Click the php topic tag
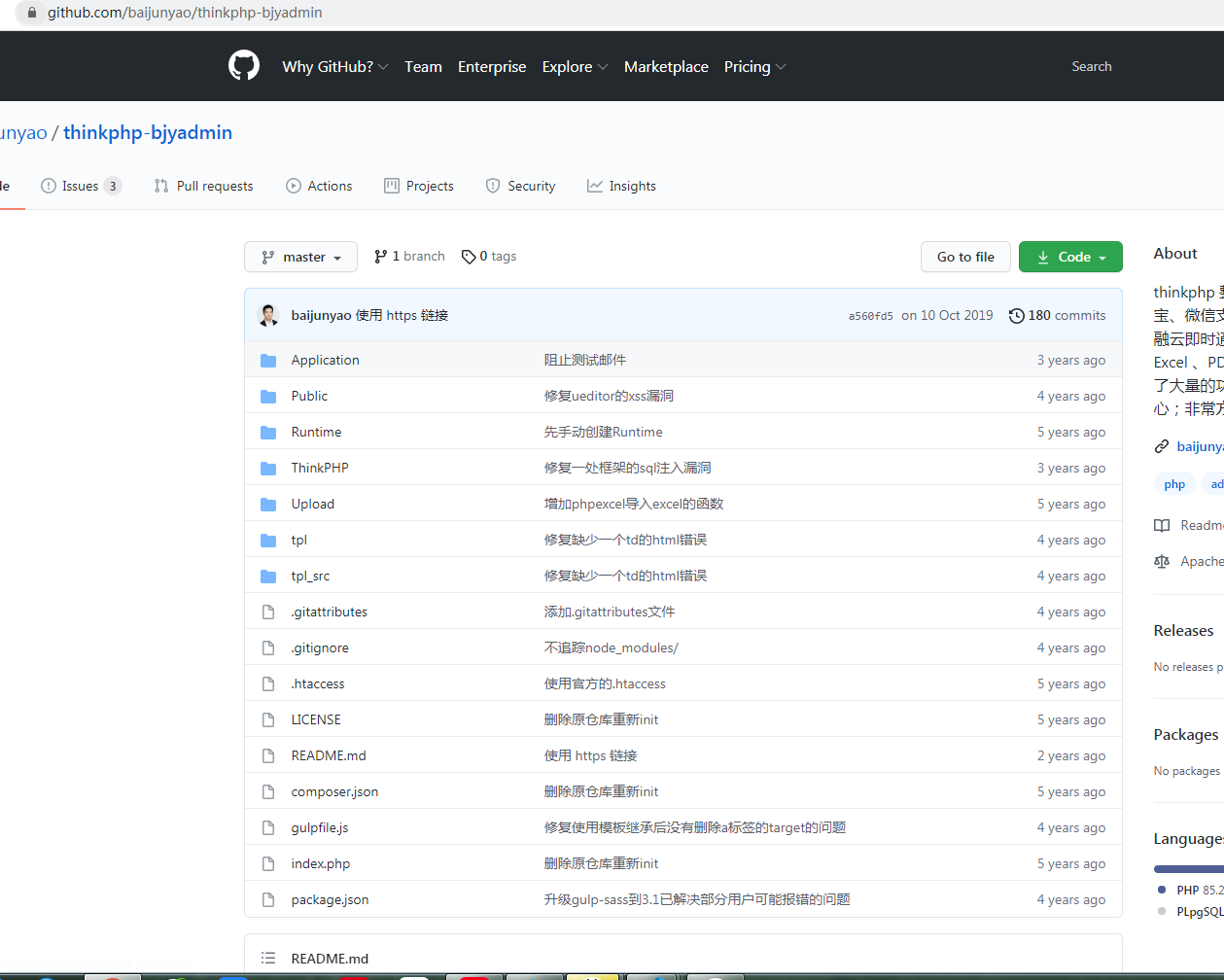Viewport: 1224px width, 980px height. click(x=1174, y=484)
